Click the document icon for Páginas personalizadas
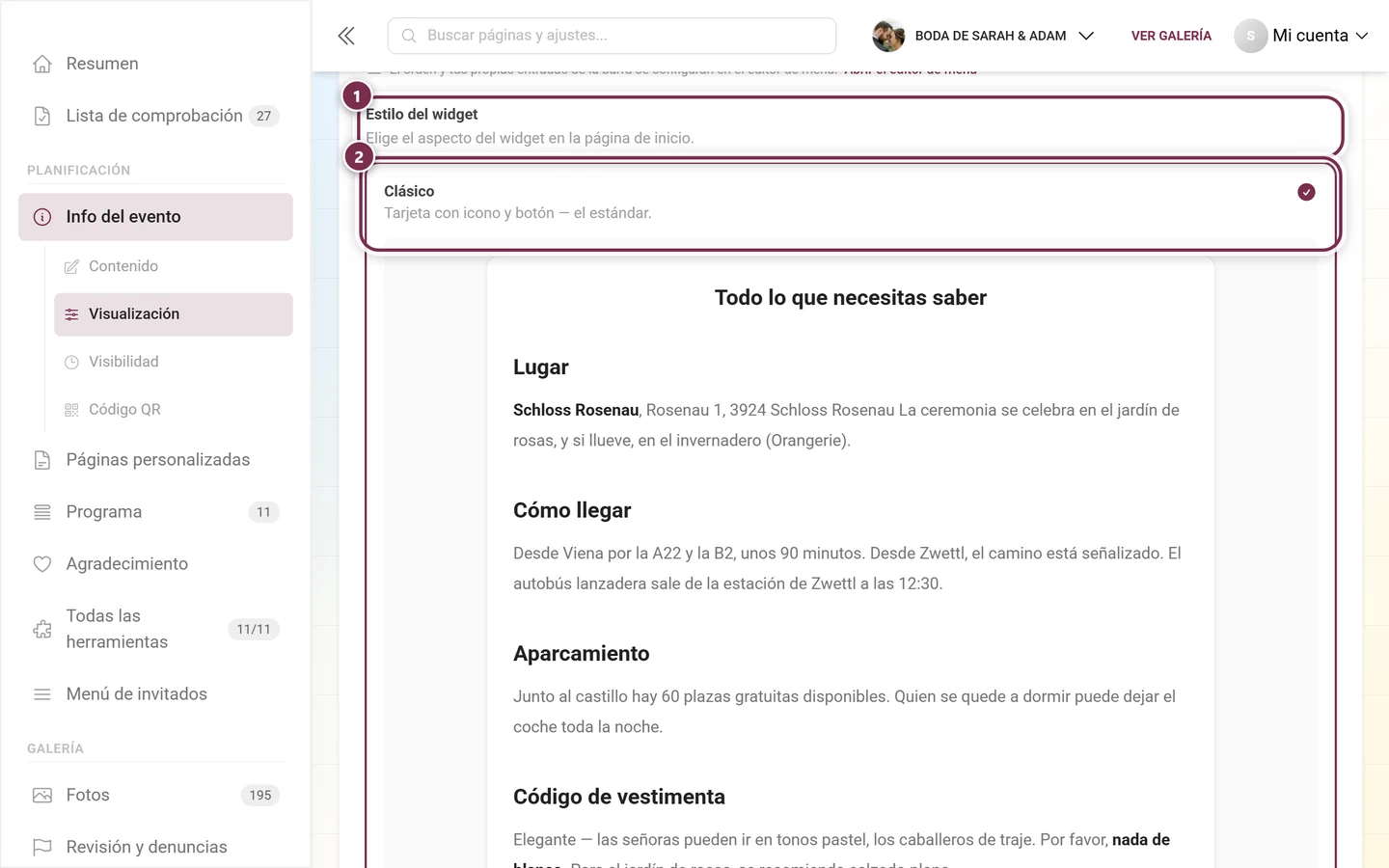 42,460
